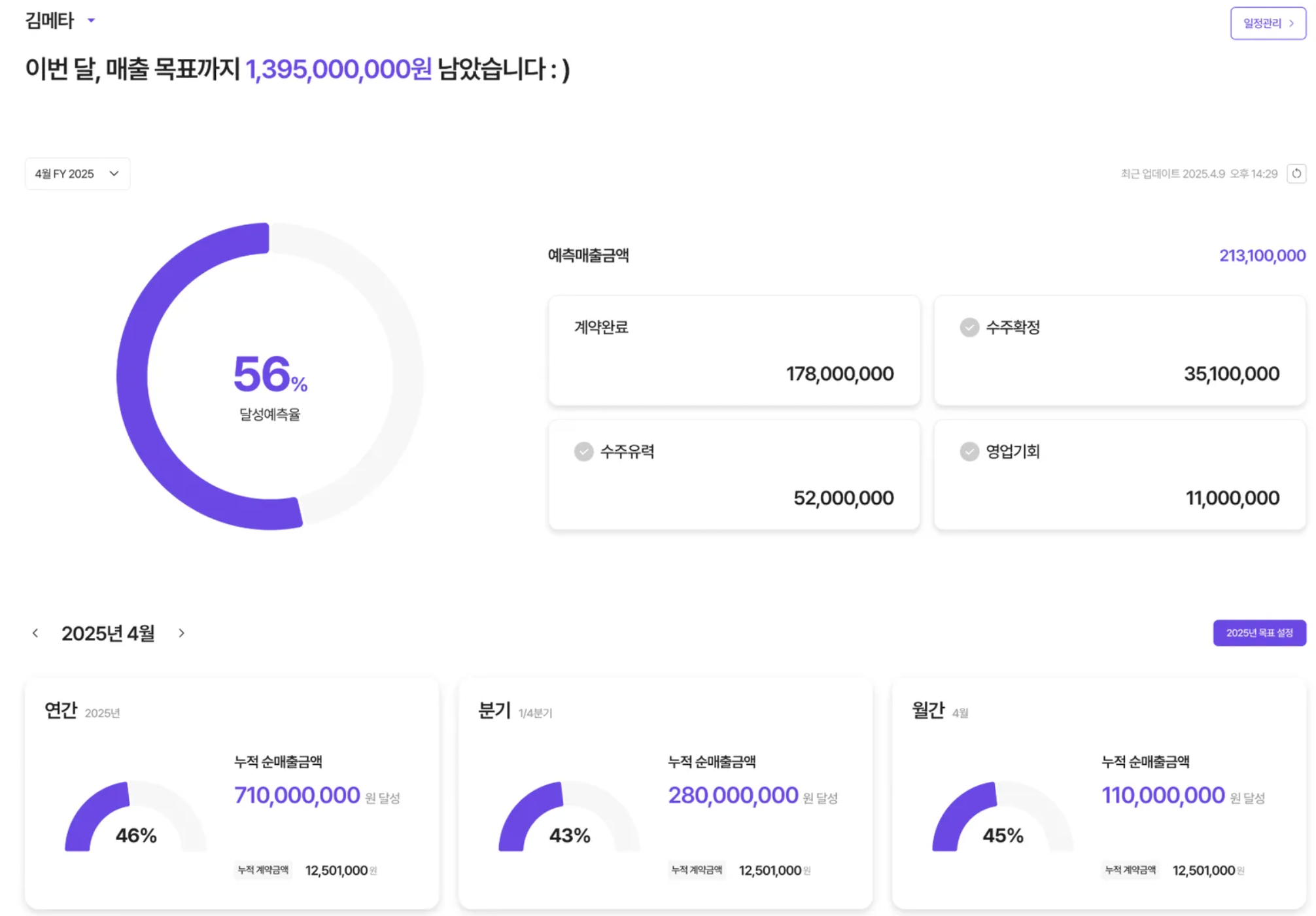Toggle the 수주확정 check circle
The height and width of the screenshot is (916, 1316).
point(969,327)
